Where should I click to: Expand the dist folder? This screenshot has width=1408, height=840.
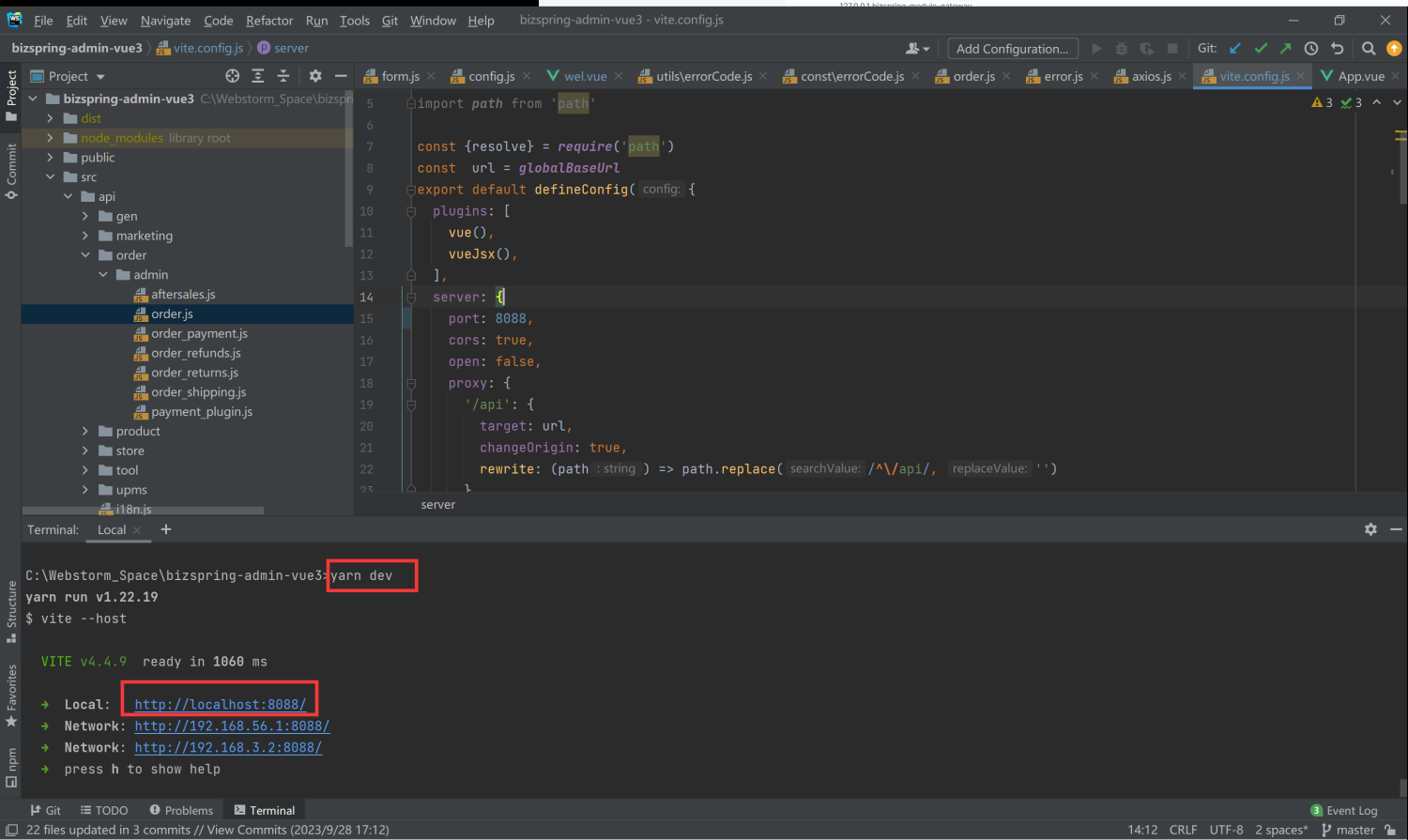51,118
